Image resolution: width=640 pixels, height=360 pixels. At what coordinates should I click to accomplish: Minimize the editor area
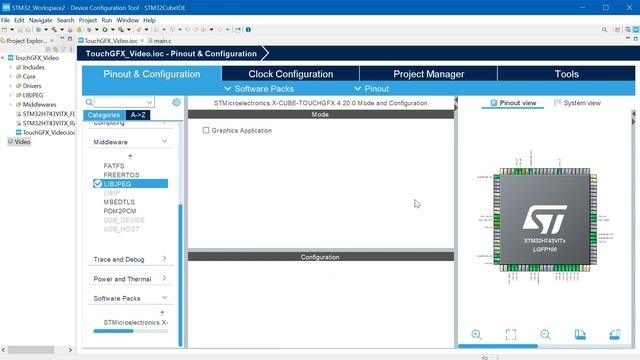[x=628, y=38]
